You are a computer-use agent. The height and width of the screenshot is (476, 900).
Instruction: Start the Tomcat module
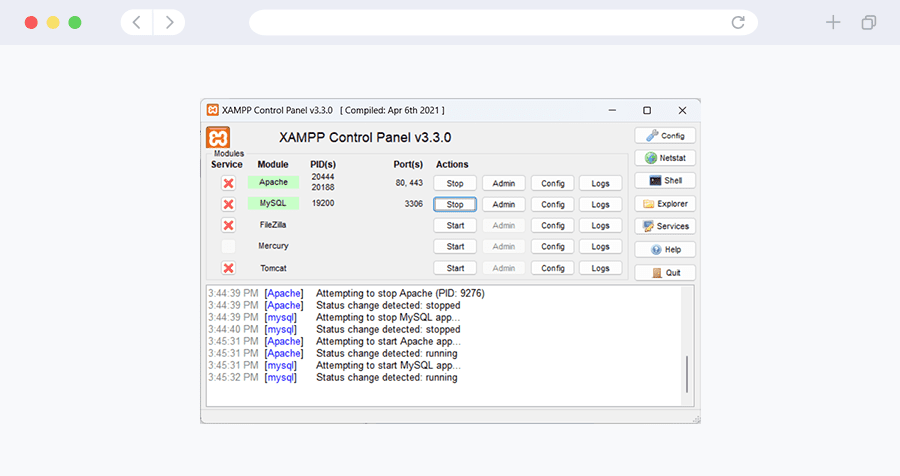point(455,268)
